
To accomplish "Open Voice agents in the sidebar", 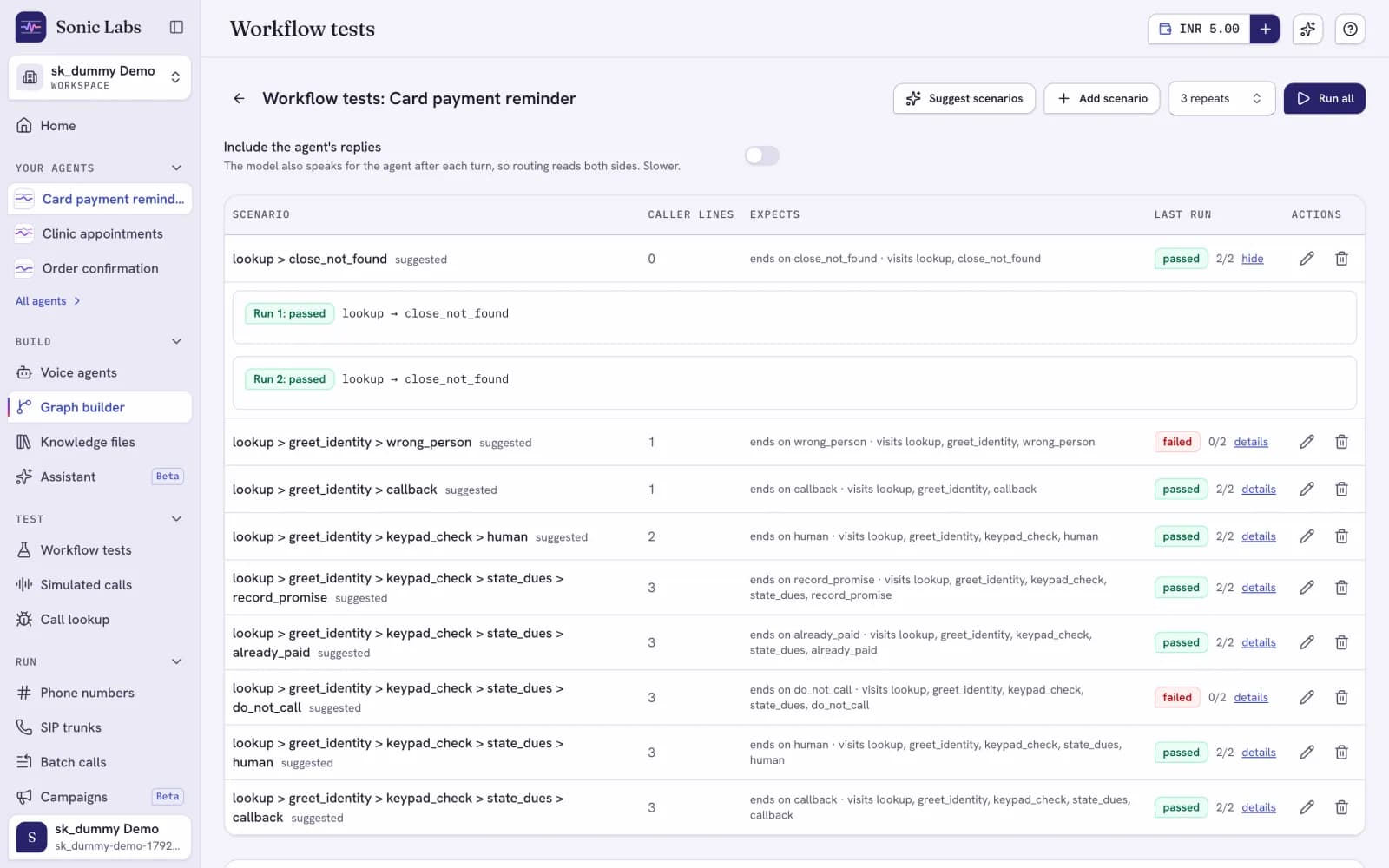I will coord(100,372).
